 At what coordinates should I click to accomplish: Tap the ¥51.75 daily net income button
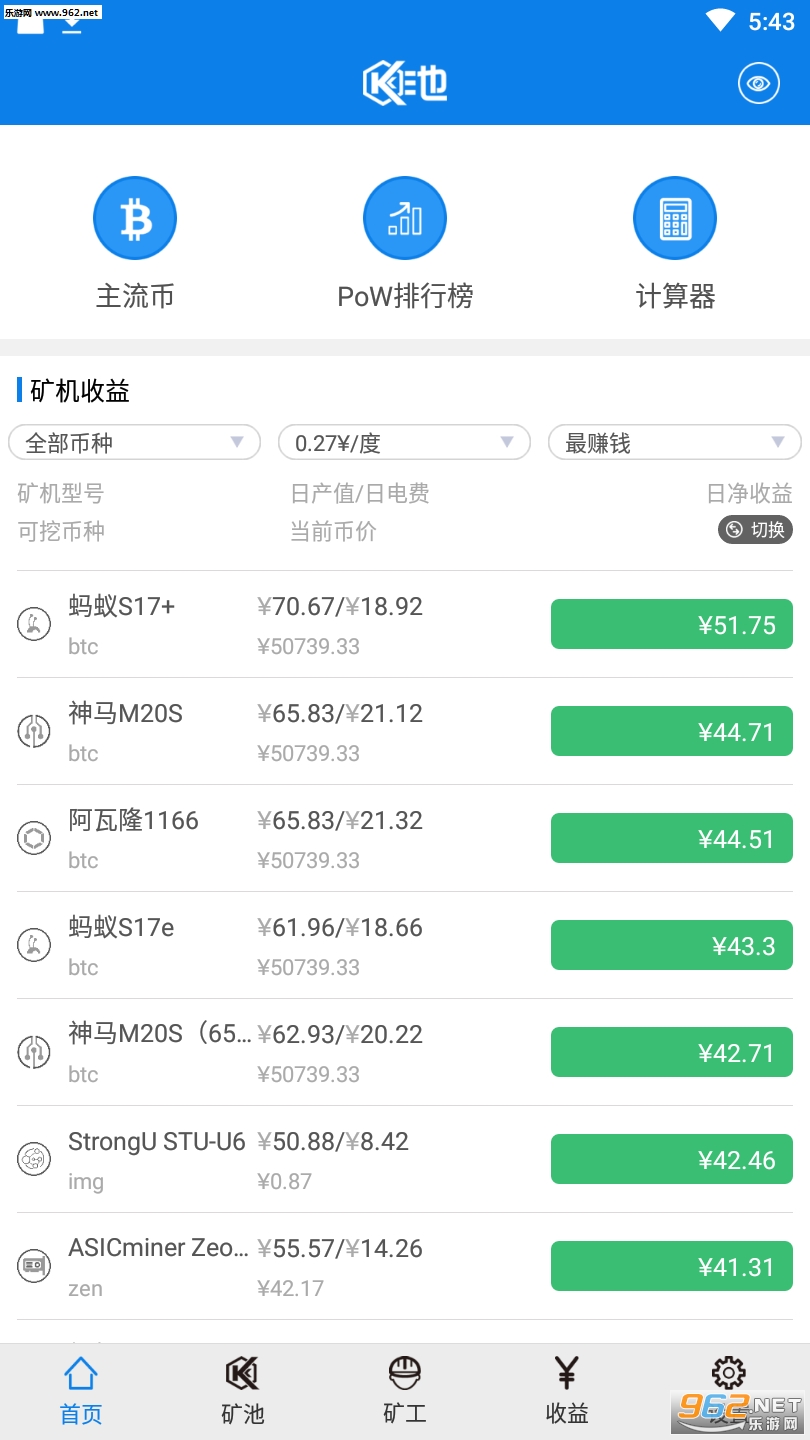[672, 625]
